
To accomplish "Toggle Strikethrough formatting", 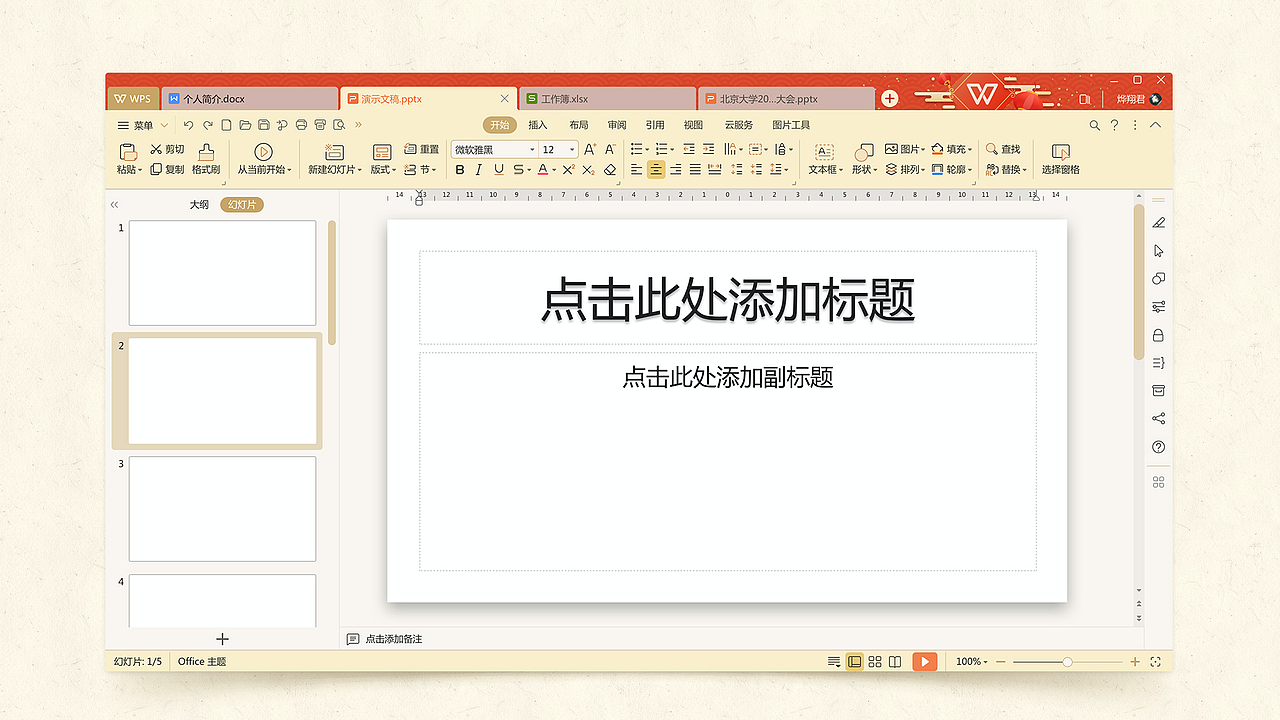I will (x=519, y=170).
